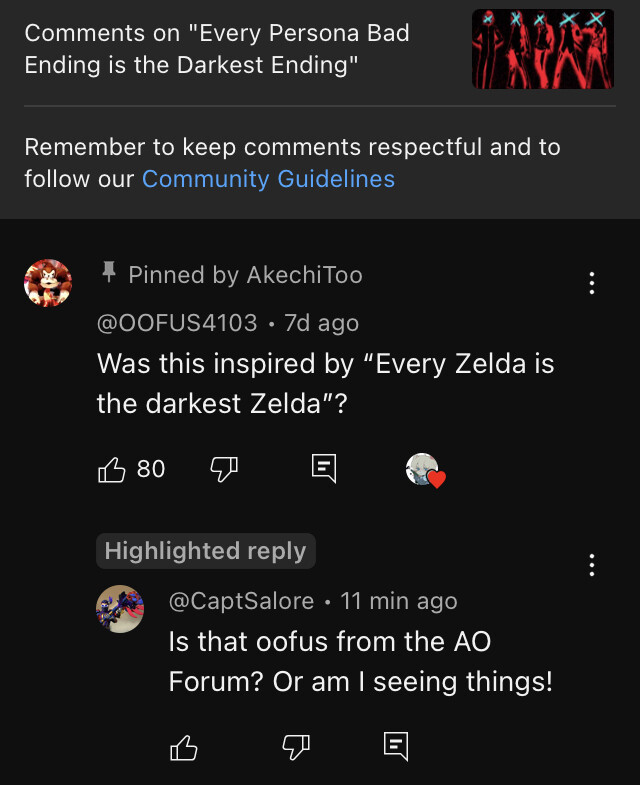Like the pinned OOFUS4103 comment
This screenshot has width=640, height=785.
tap(111, 470)
